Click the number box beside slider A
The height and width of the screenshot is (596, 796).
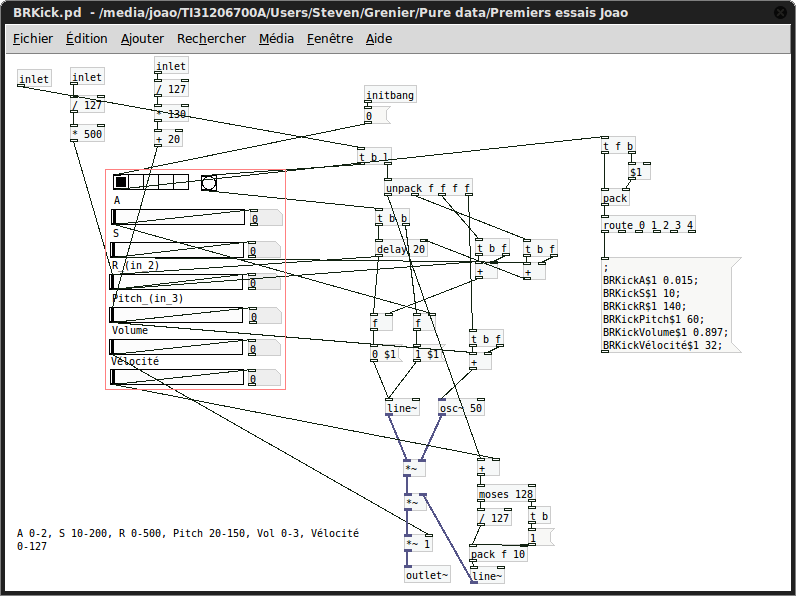point(266,218)
